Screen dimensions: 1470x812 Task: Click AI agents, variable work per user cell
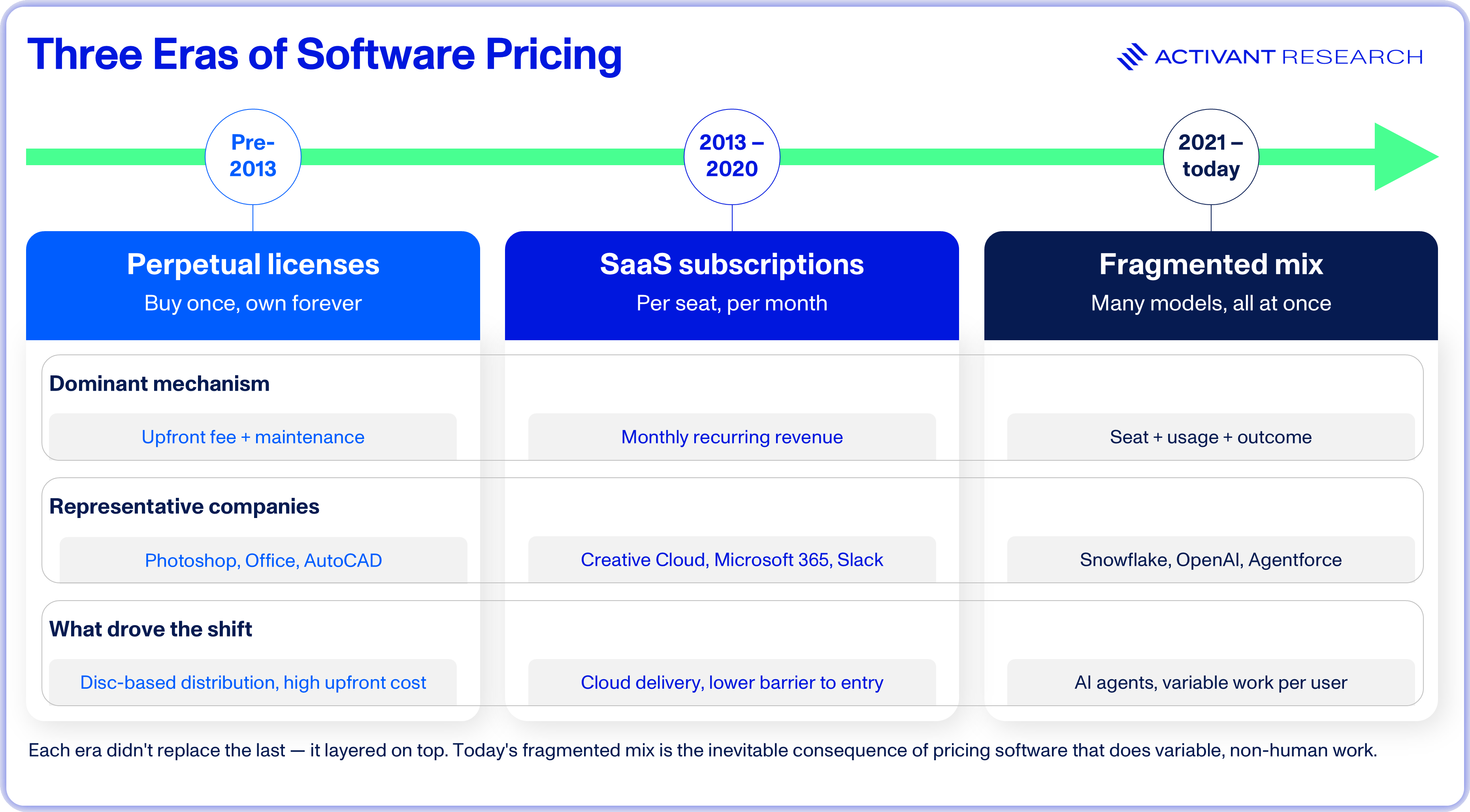(x=1211, y=682)
